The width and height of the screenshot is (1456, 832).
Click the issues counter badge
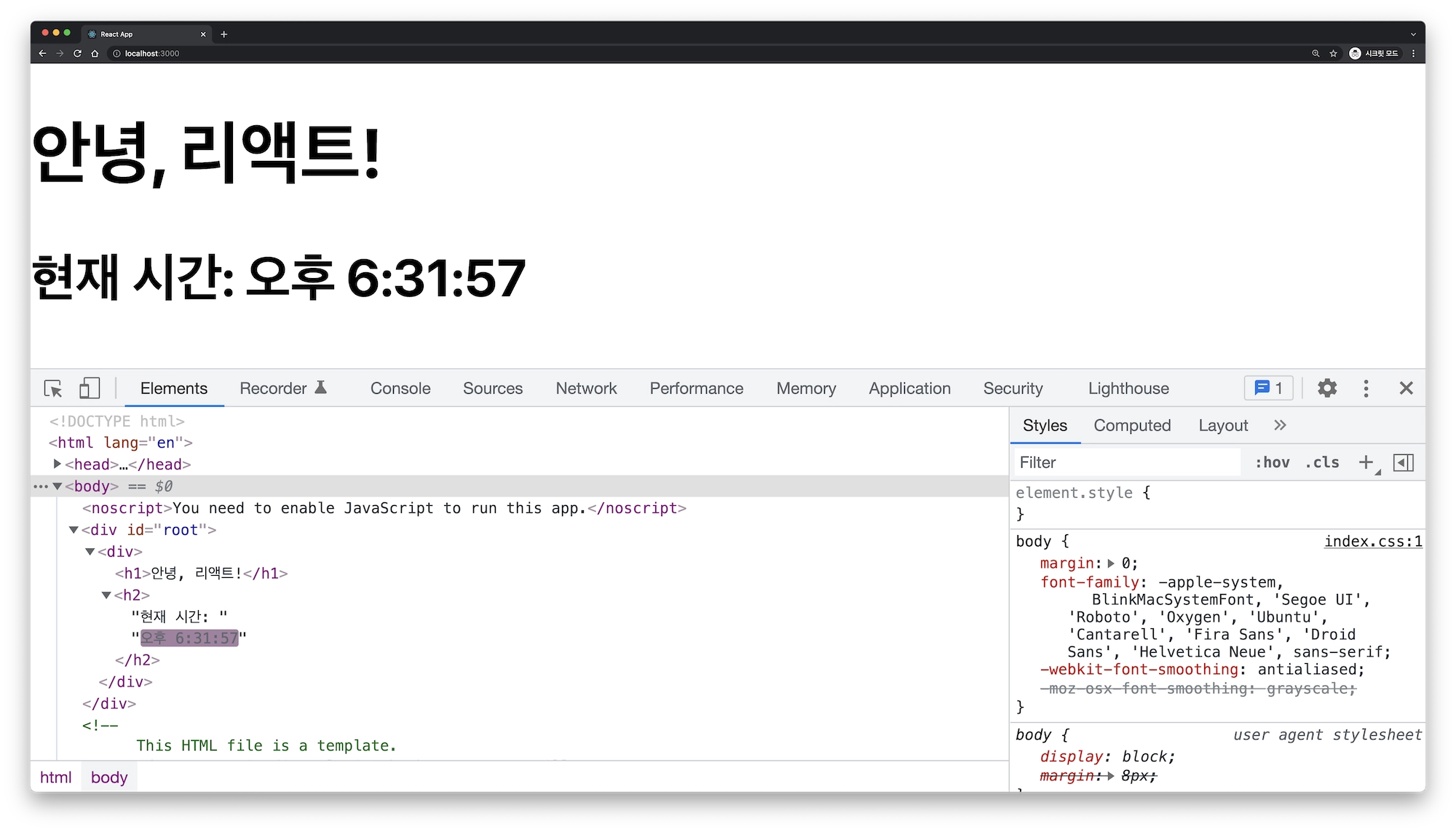point(1268,388)
